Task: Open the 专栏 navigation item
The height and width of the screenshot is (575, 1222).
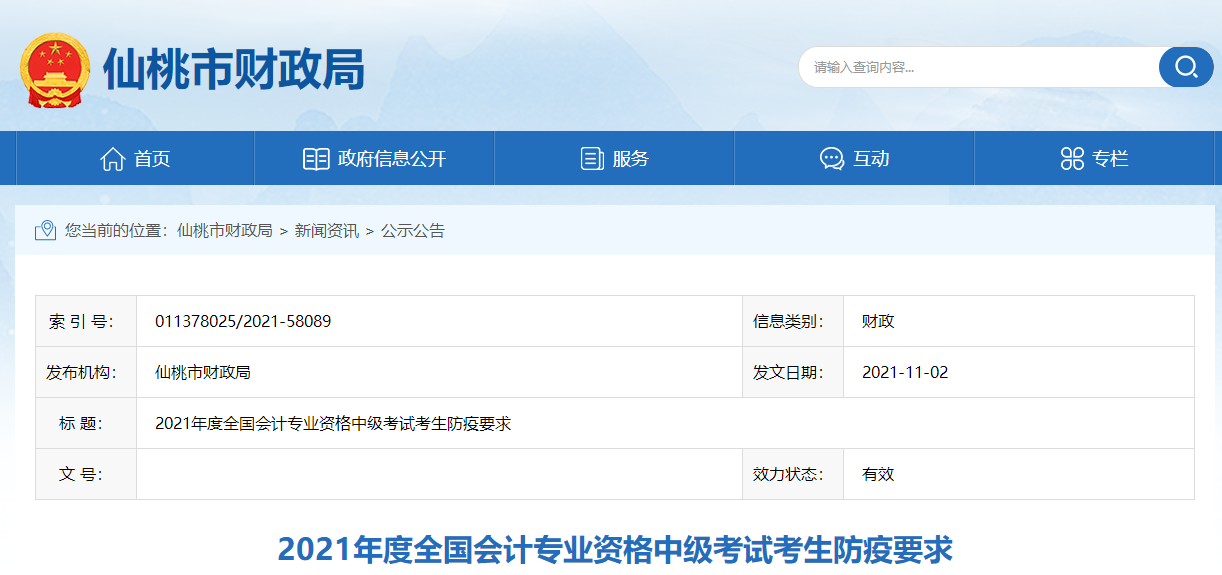Action: pos(1110,159)
